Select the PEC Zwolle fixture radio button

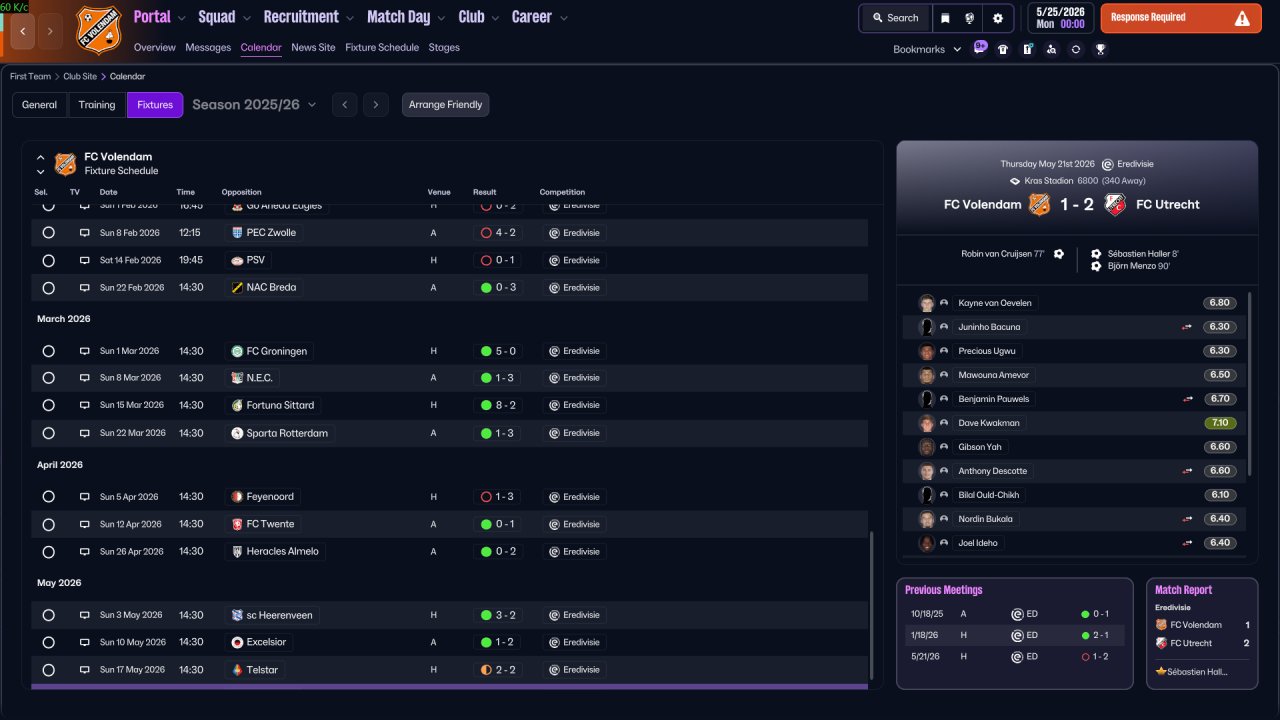point(48,233)
